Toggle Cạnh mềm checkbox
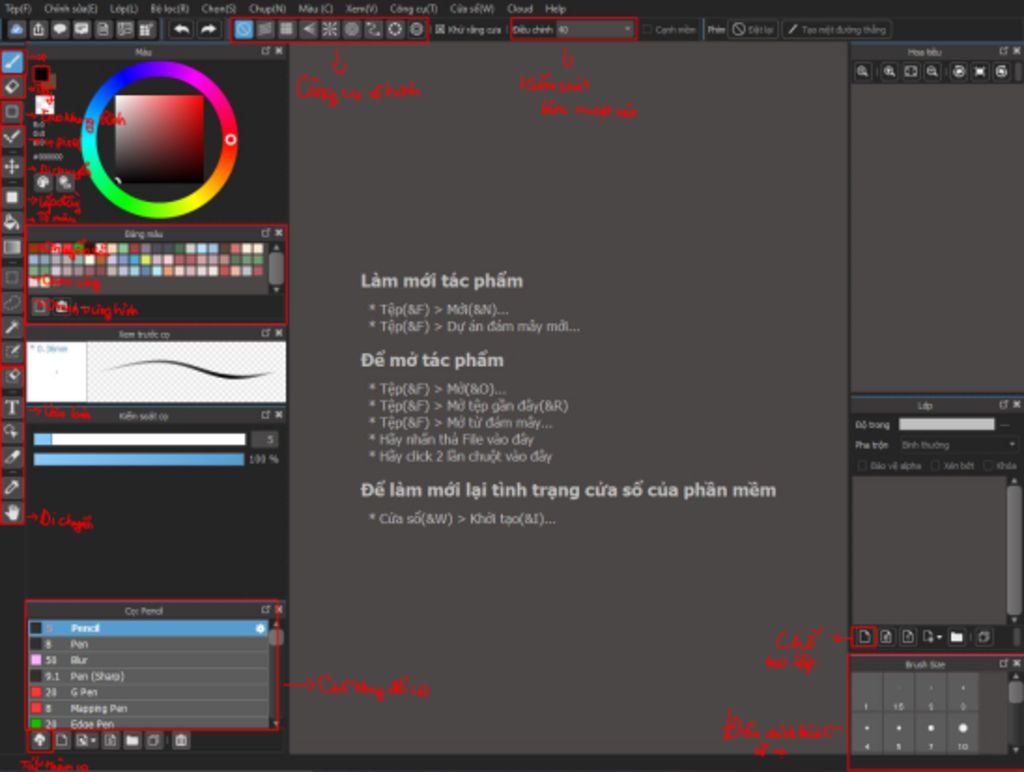The image size is (1024, 772). (647, 29)
